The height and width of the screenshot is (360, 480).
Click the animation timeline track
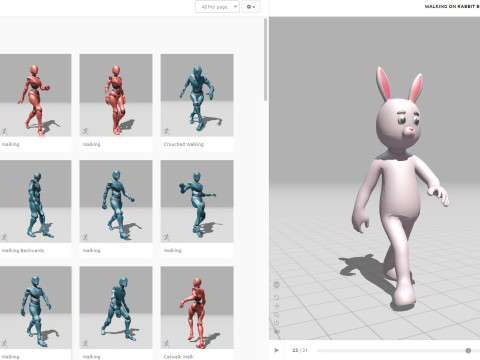(399, 350)
